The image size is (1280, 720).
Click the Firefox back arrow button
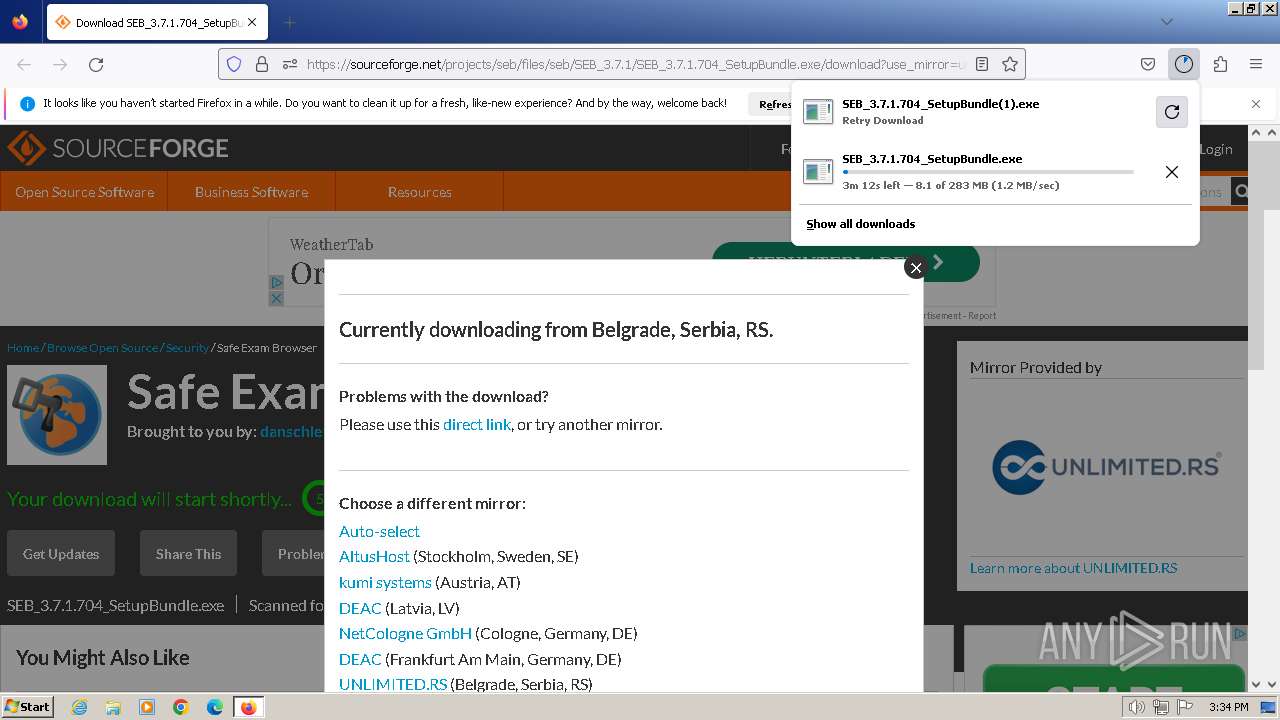point(24,64)
